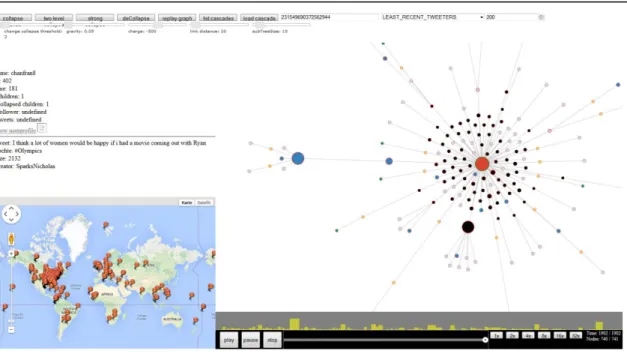This screenshot has height=360, width=627.
Task: Click the play button
Action: (x=229, y=340)
